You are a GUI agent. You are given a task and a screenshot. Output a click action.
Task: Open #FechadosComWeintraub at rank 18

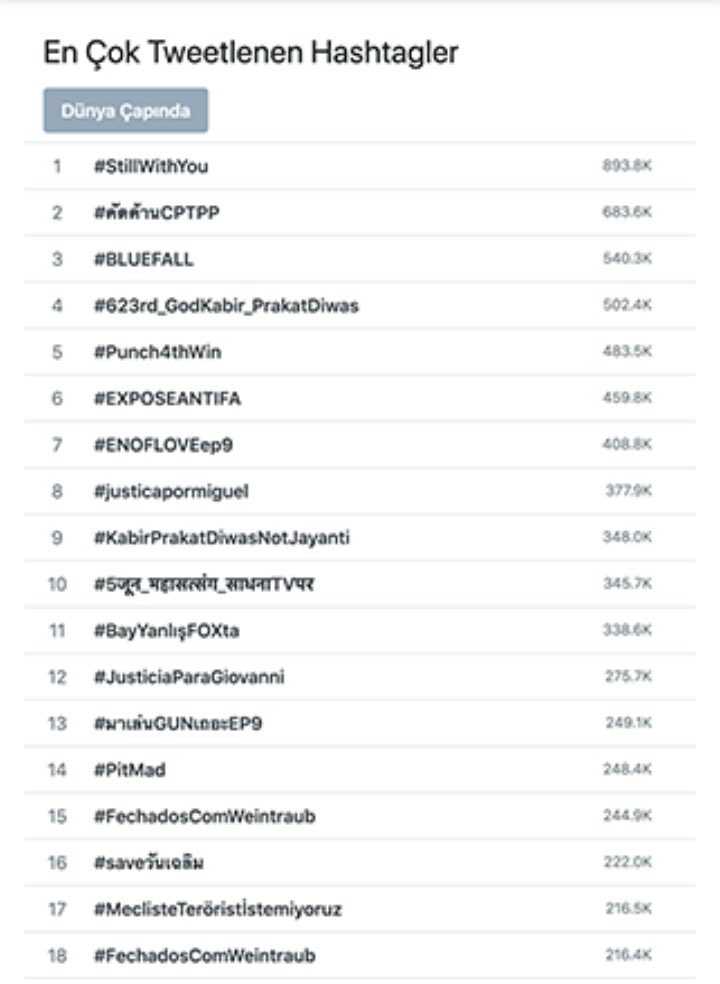point(205,956)
